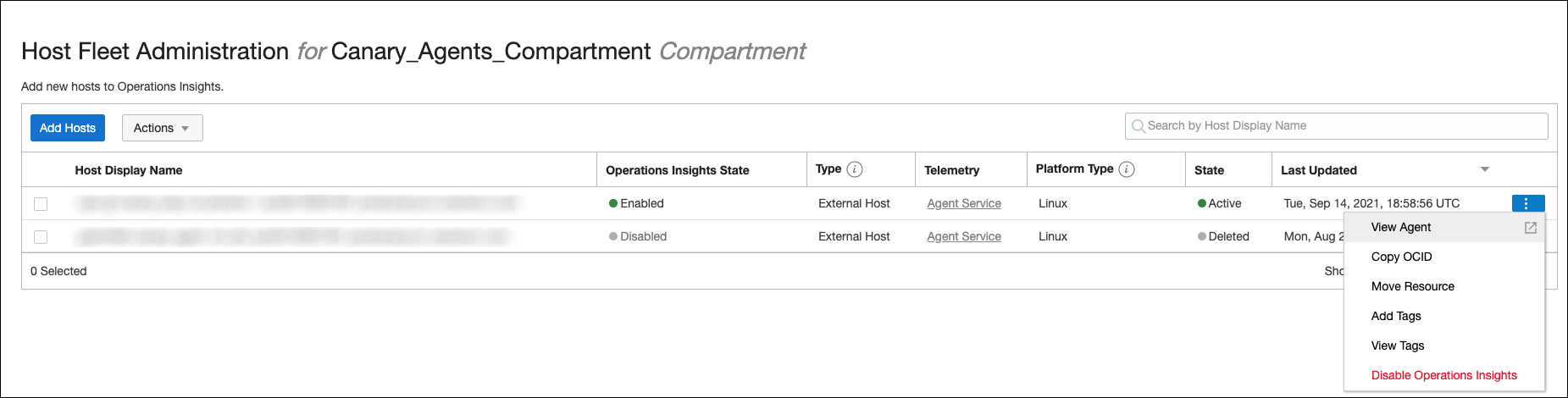This screenshot has width=1568, height=398.
Task: Click the Last Updated sort arrow
Action: (x=1484, y=170)
